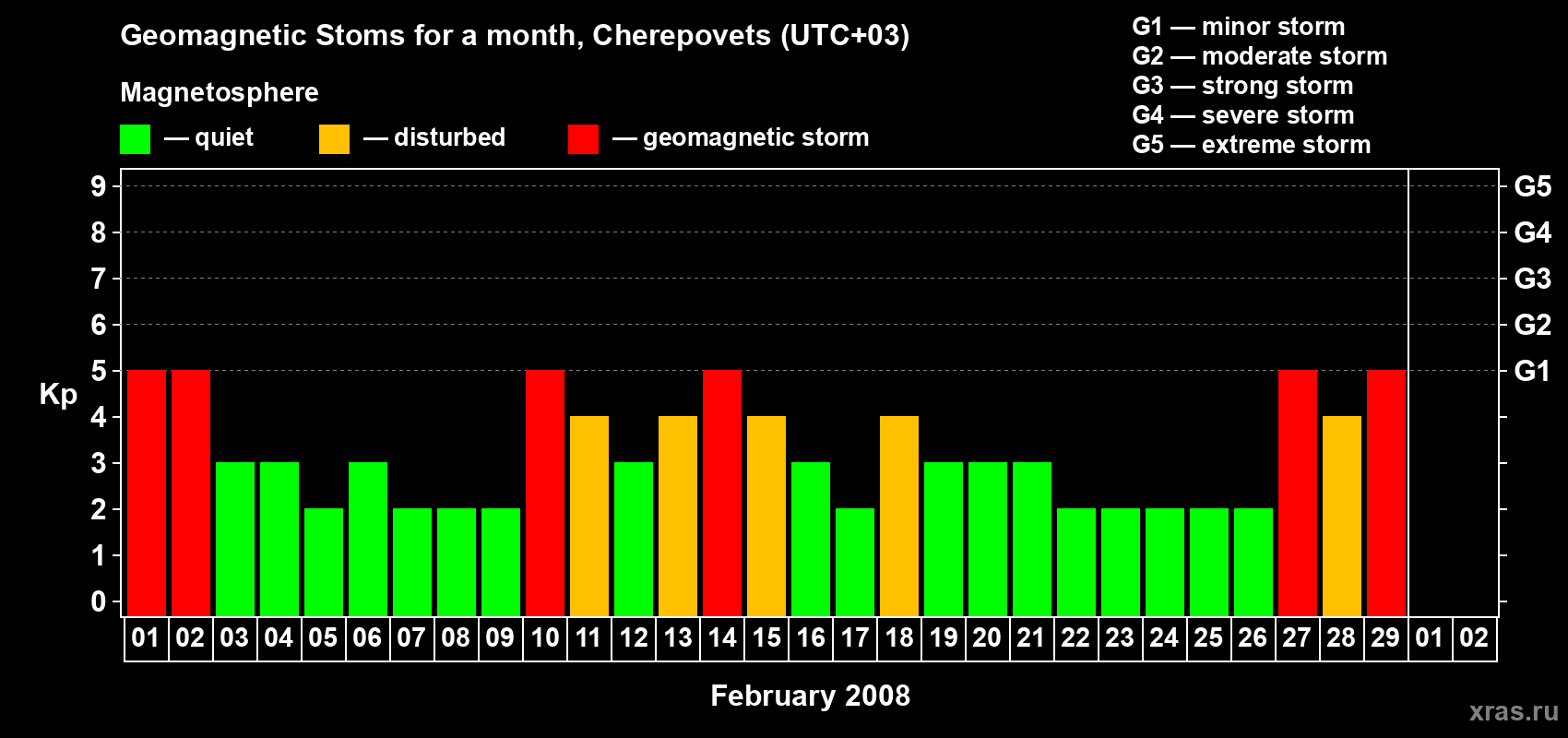
Task: Click the red bar above date 29
Action: (x=1386, y=493)
